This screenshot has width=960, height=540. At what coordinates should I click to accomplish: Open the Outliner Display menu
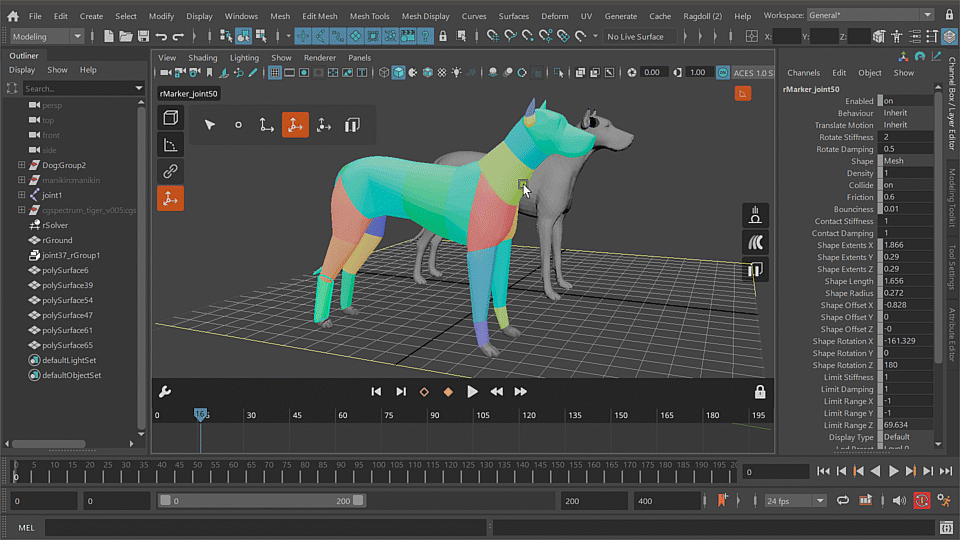tap(22, 70)
